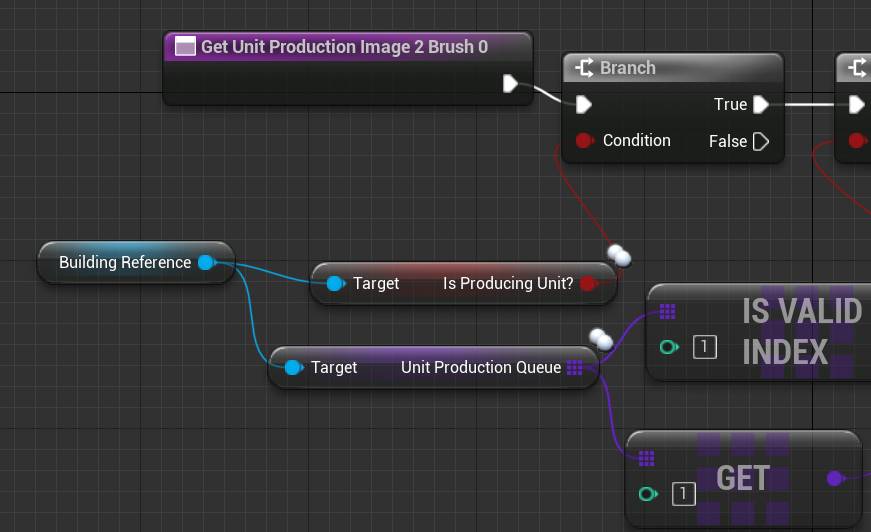Viewport: 871px width, 532px height.
Task: Click the True exec output pin
Action: pyautogui.click(x=761, y=104)
